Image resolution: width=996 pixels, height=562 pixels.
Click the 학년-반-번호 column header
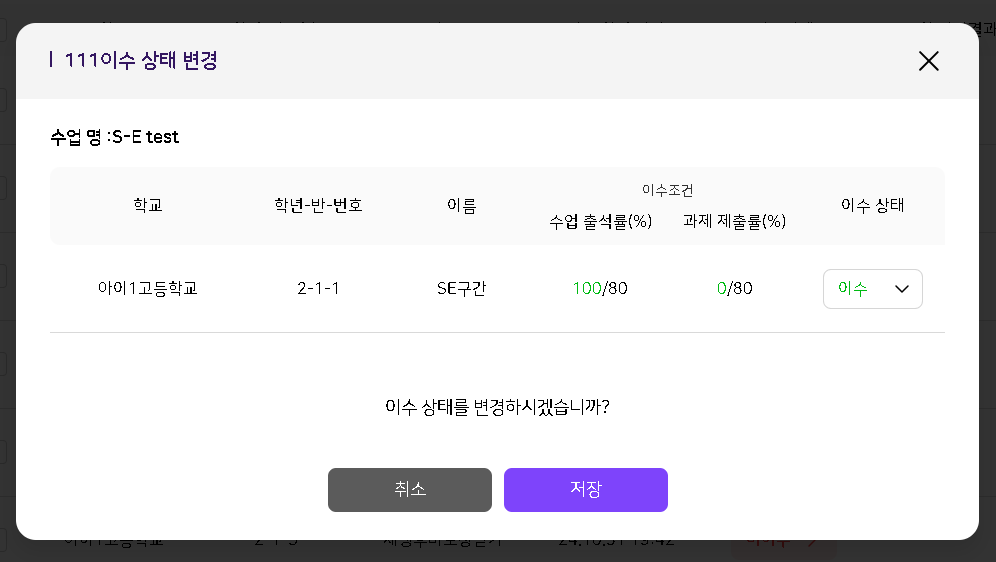coord(318,206)
